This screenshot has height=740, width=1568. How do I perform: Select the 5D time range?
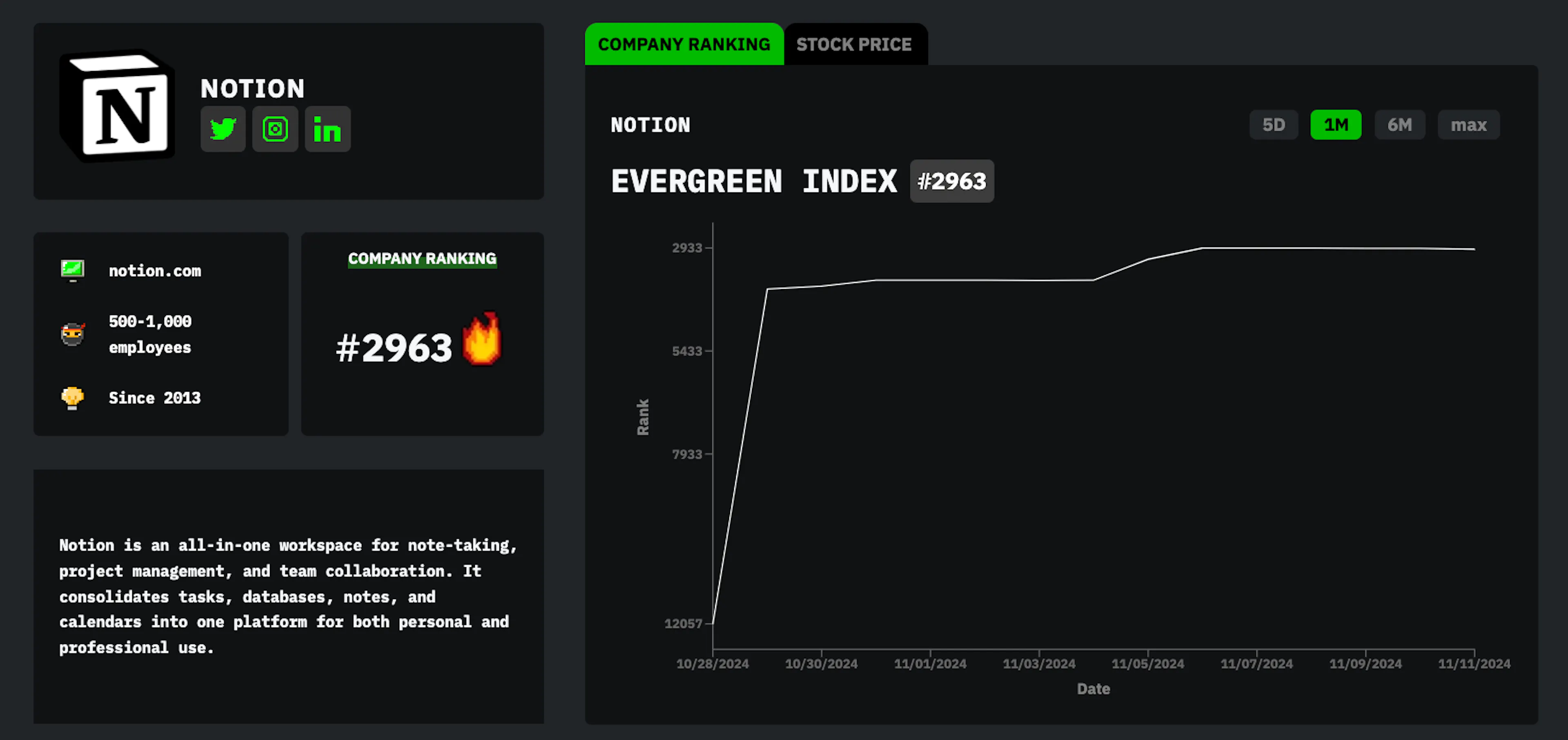1274,125
